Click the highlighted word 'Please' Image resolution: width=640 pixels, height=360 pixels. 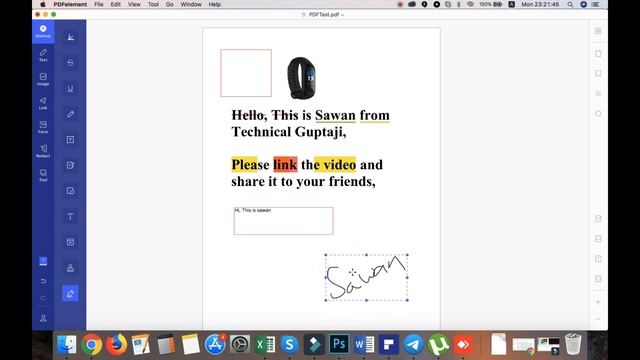coord(250,164)
